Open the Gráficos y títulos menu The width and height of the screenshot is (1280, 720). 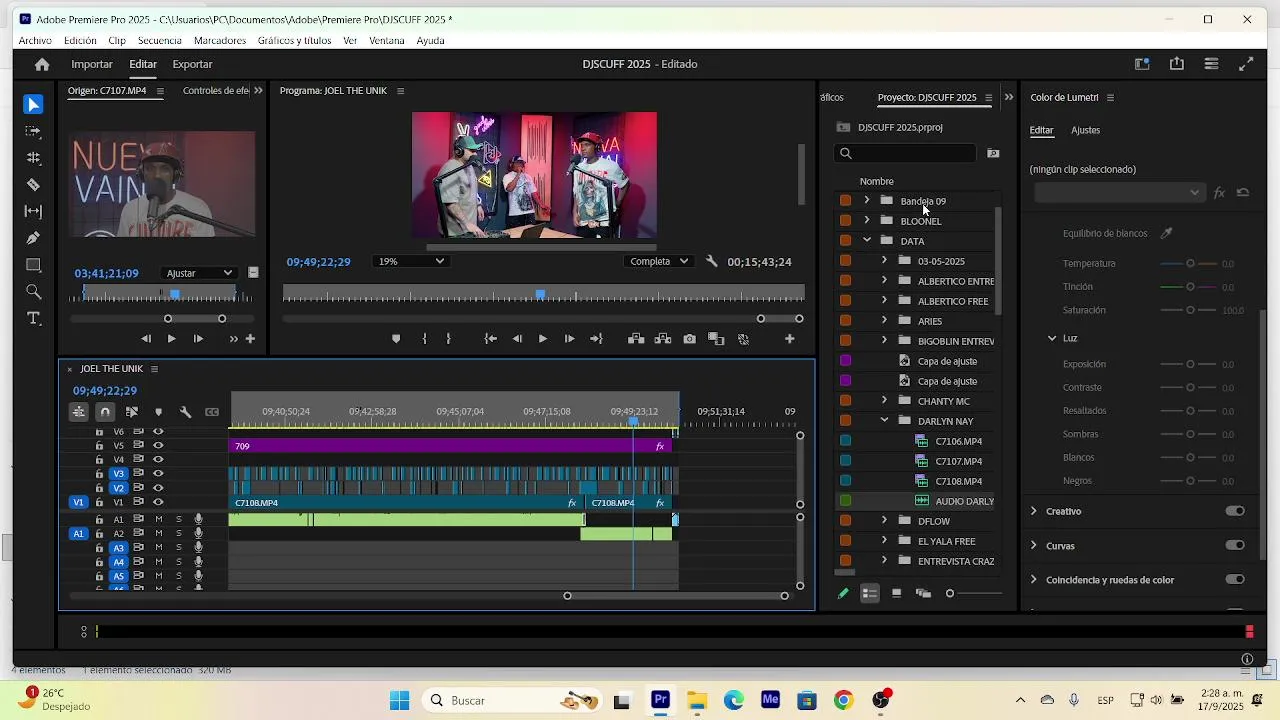[294, 41]
